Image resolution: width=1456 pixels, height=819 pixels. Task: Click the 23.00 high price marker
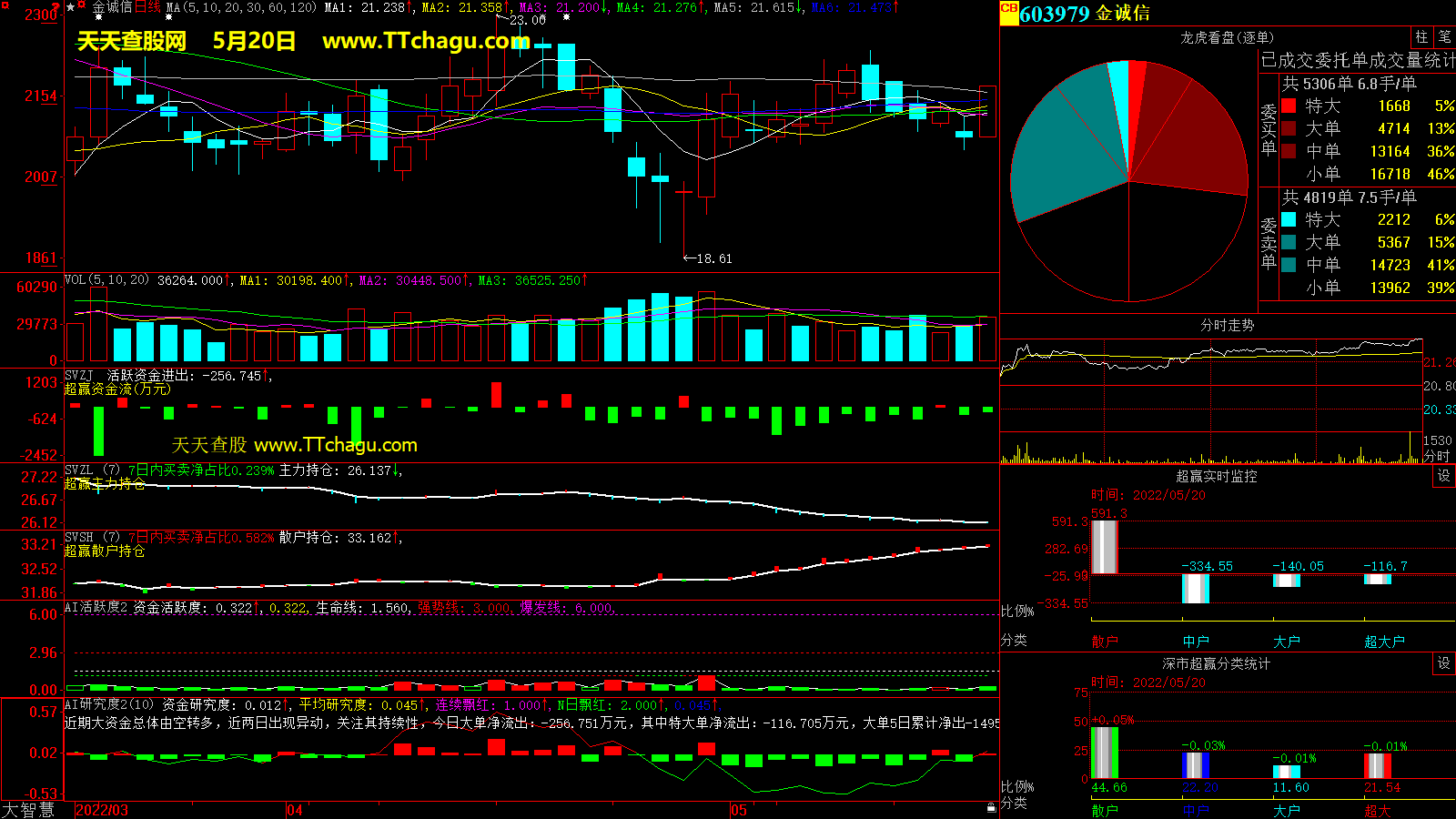click(x=527, y=20)
